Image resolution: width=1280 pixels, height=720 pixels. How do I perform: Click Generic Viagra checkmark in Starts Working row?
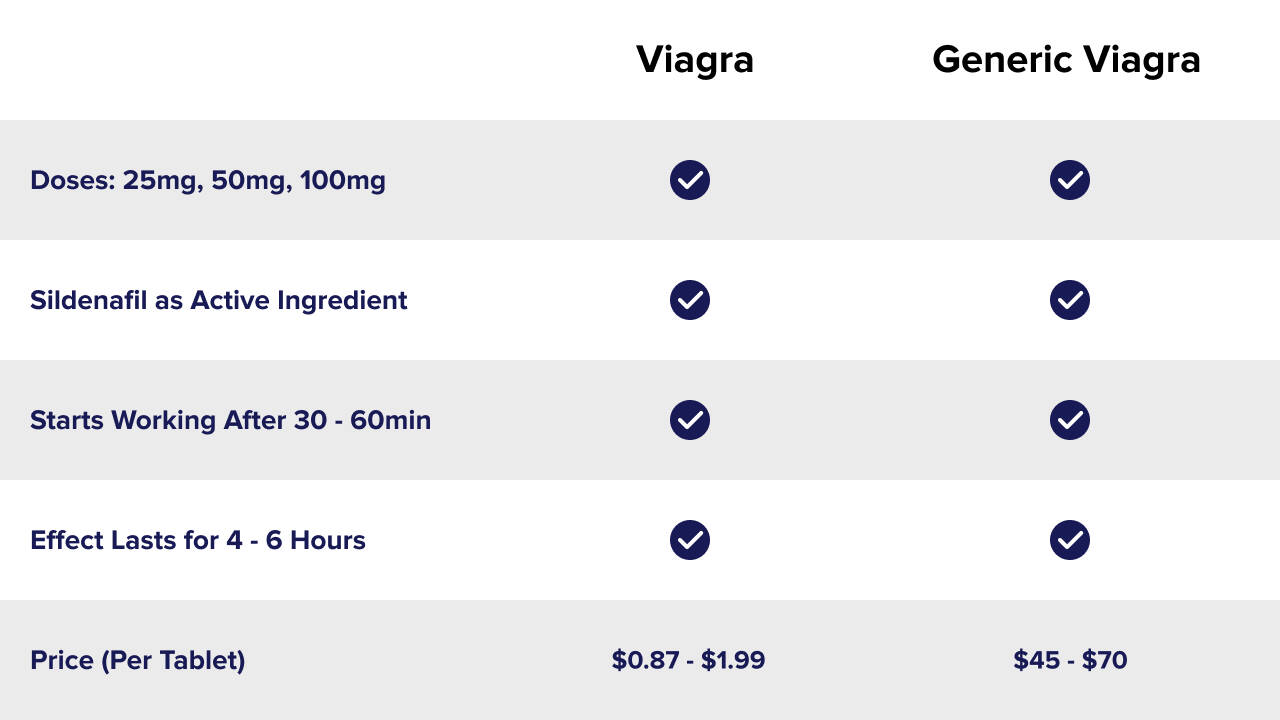pyautogui.click(x=1070, y=420)
